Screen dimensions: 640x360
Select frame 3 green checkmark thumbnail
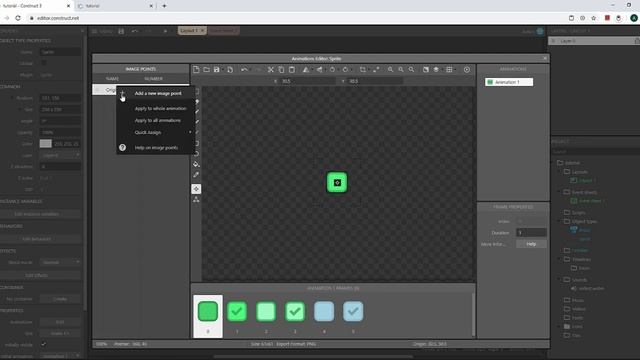click(x=295, y=311)
